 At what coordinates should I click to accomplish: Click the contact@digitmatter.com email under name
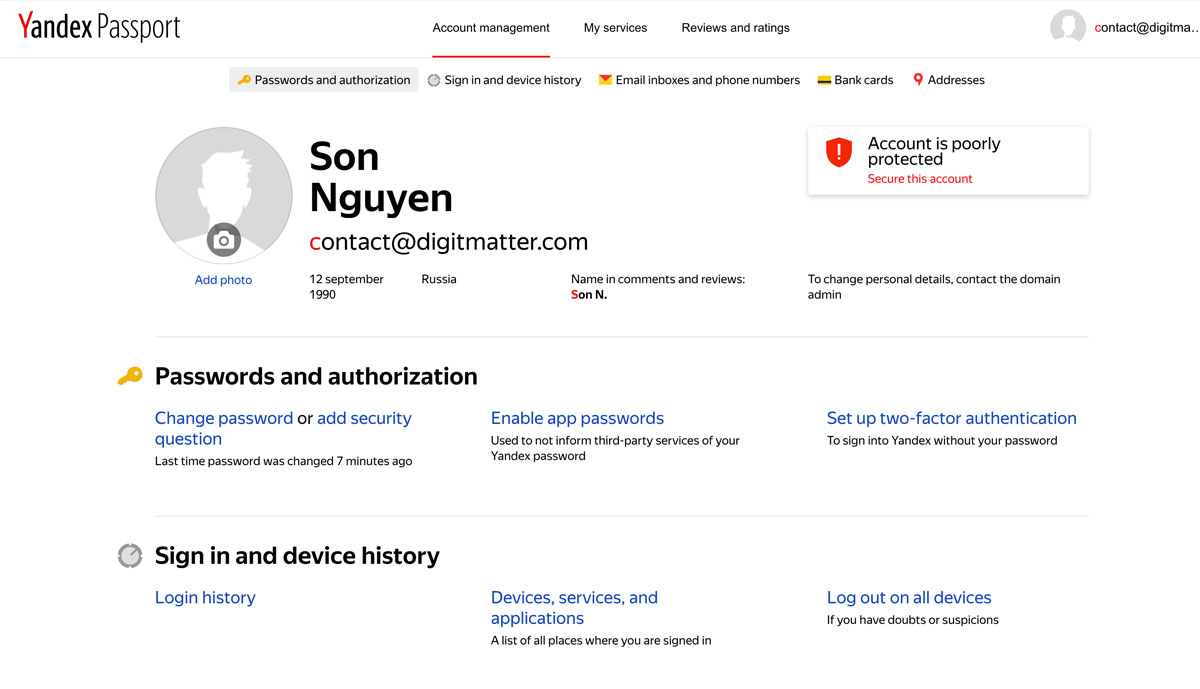[x=449, y=242]
